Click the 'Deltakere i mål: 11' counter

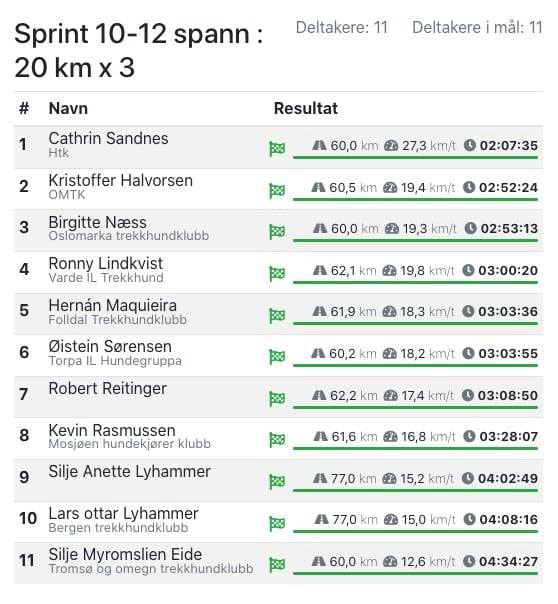click(x=477, y=28)
